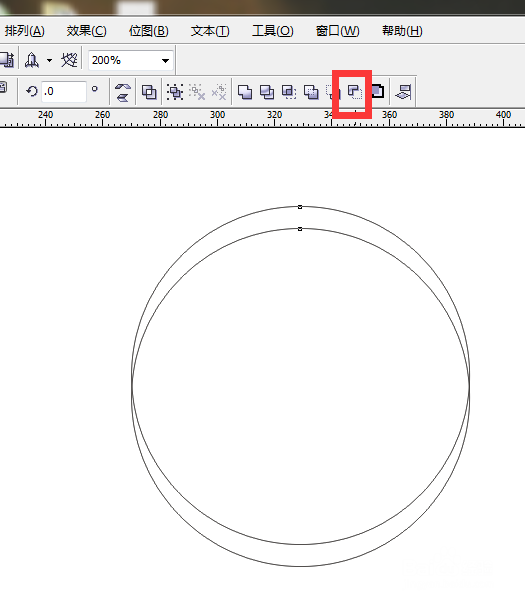
Task: Click the welcome screen icon beside launcher
Action: coord(69,60)
